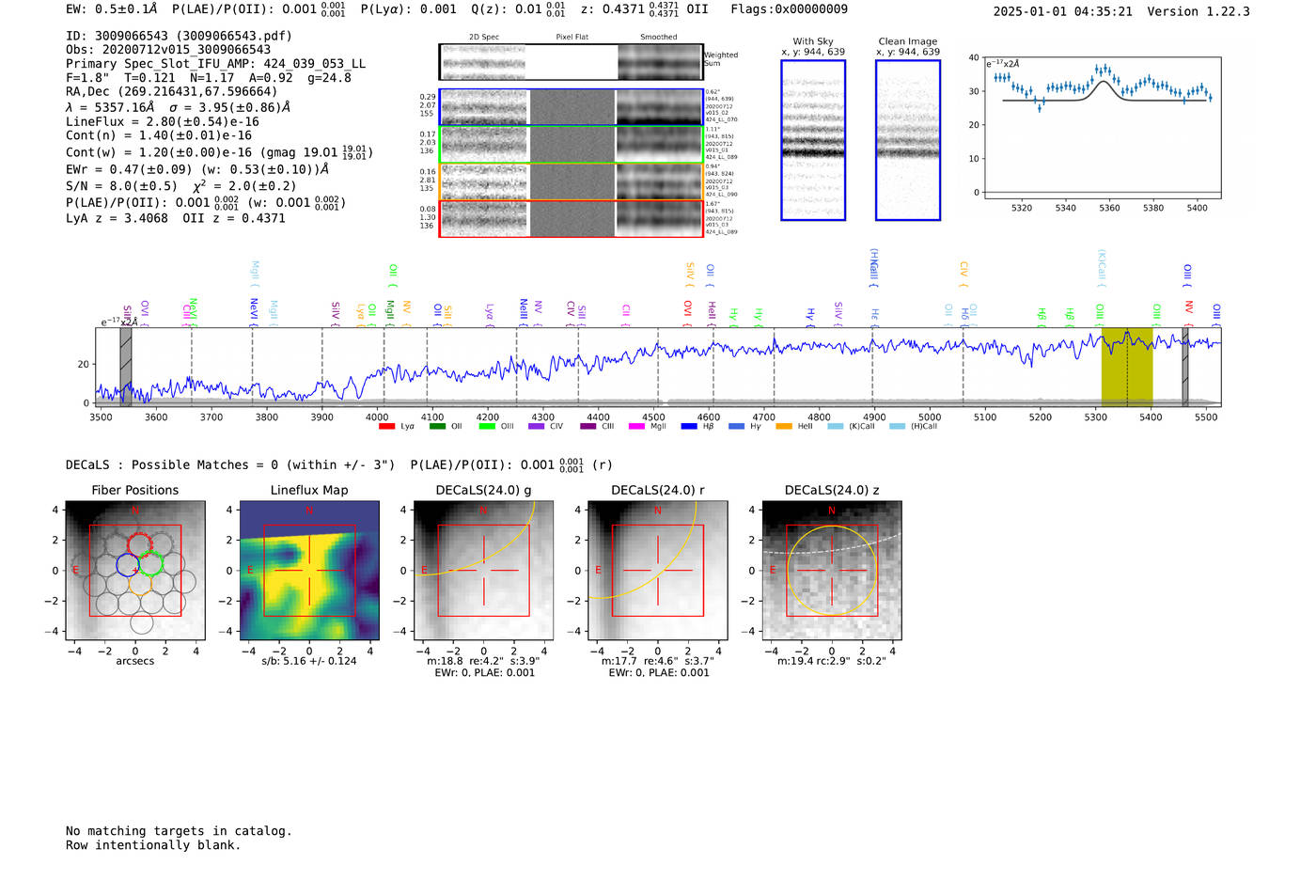Click the Cont(n) = 1.40 line
Image resolution: width=1316 pixels, height=896 pixels.
pos(159,135)
